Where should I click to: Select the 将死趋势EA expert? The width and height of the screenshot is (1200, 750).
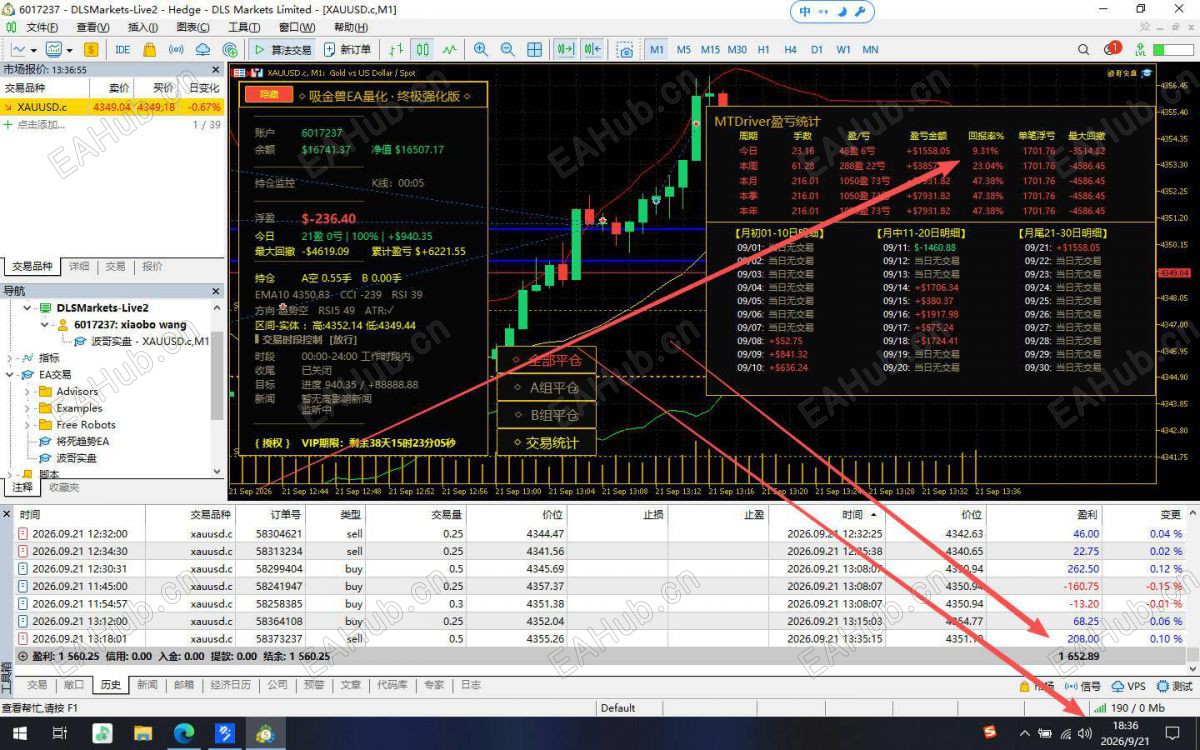(x=82, y=441)
